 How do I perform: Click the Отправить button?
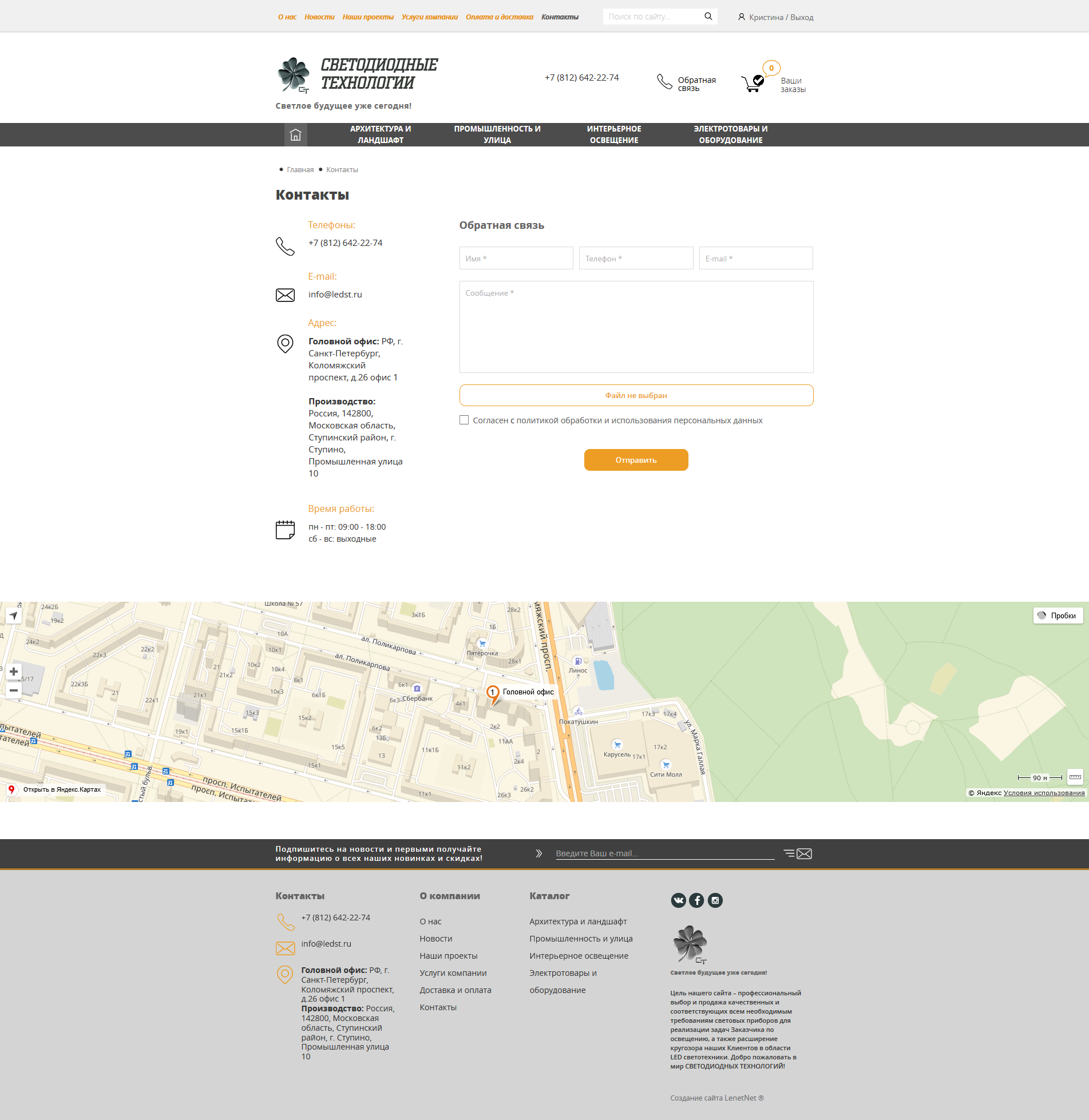pyautogui.click(x=636, y=460)
